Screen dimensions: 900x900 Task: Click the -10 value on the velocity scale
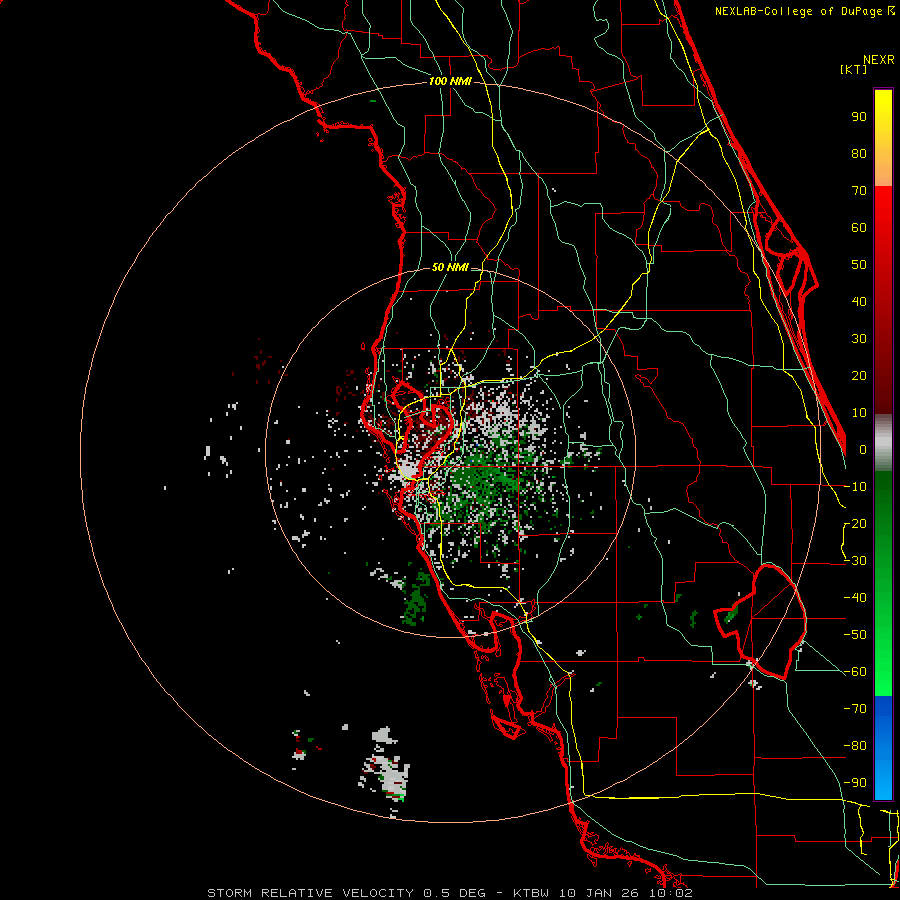pyautogui.click(x=855, y=487)
